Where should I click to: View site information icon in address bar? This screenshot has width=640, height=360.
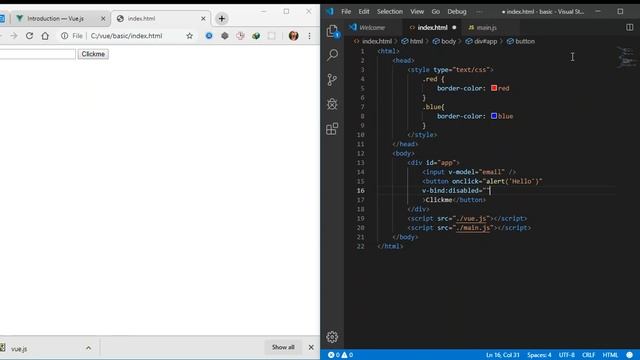64,36
